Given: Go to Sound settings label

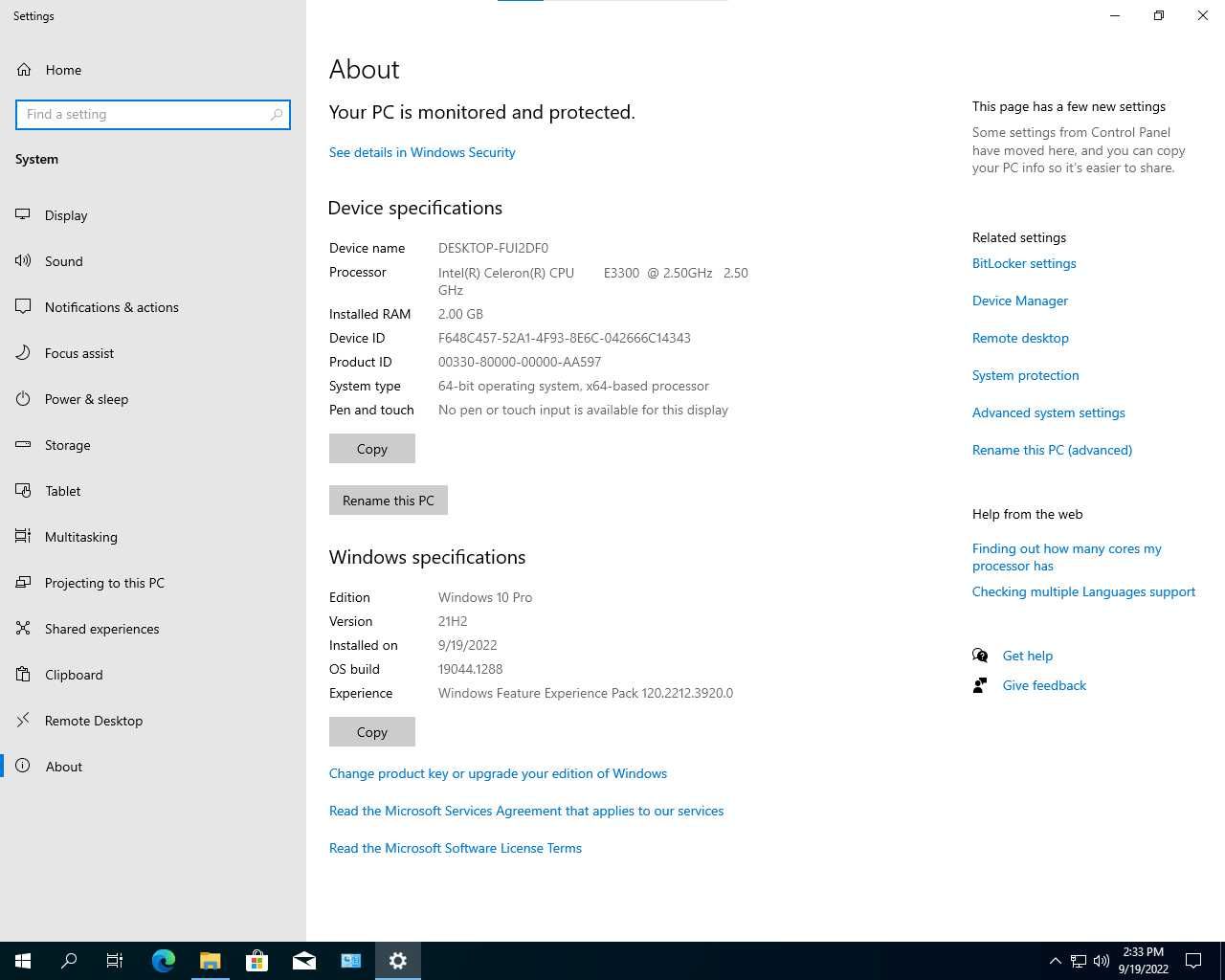Looking at the screenshot, I should (64, 261).
